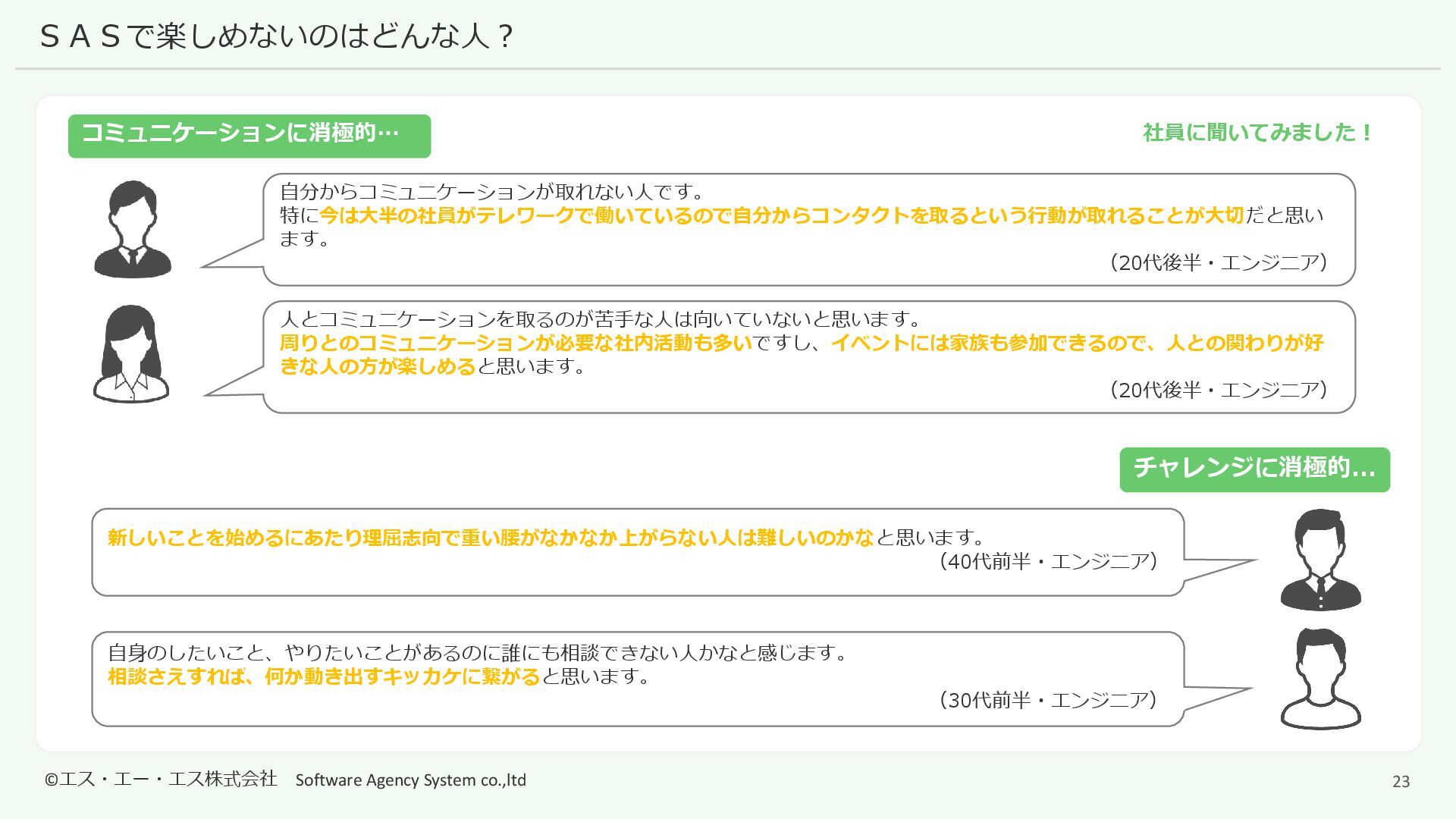Click the sentence 自分からコミュニケーションが取れない人です。
1456x819 pixels.
coord(493,191)
